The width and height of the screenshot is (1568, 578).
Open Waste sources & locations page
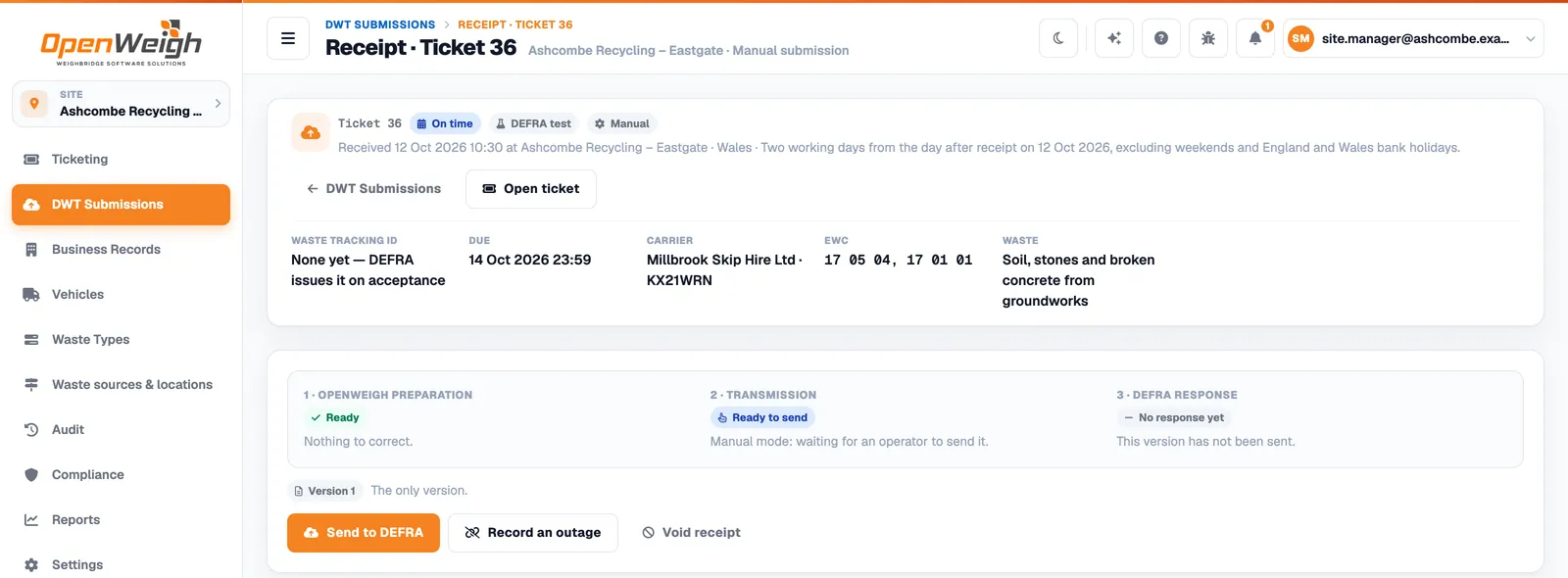point(121,385)
